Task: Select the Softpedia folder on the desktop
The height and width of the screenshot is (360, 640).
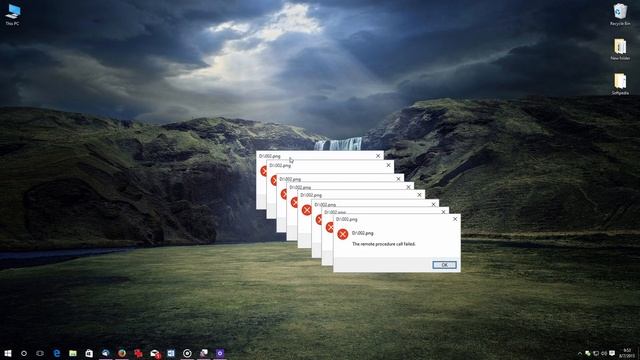Action: point(620,84)
